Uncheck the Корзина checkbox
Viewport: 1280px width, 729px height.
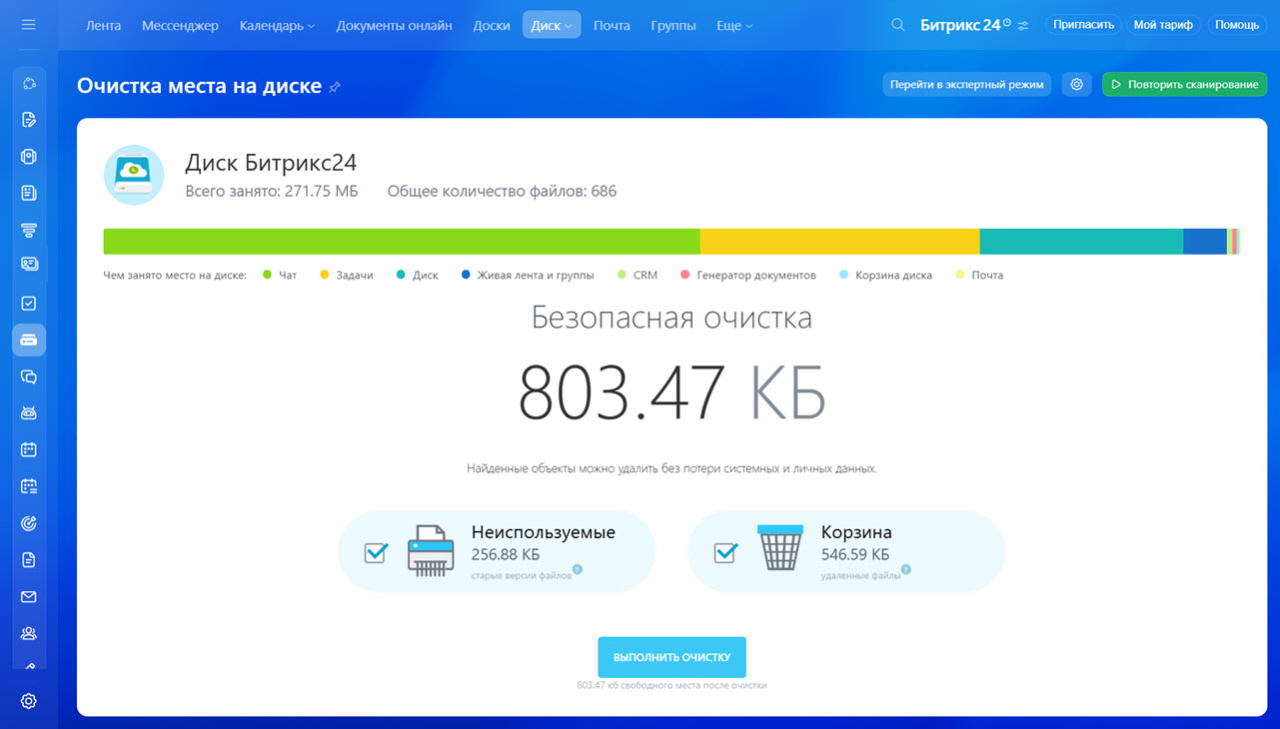pyautogui.click(x=726, y=552)
